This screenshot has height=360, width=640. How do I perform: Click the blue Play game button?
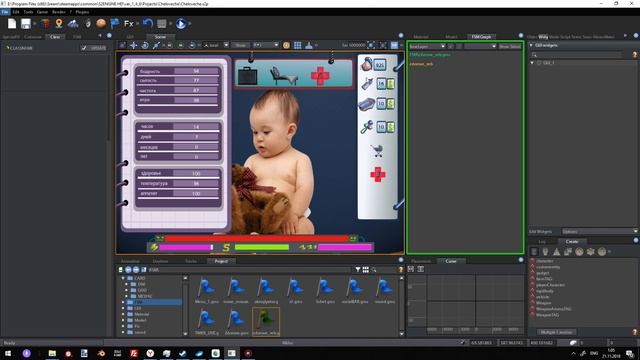pyautogui.click(x=181, y=24)
